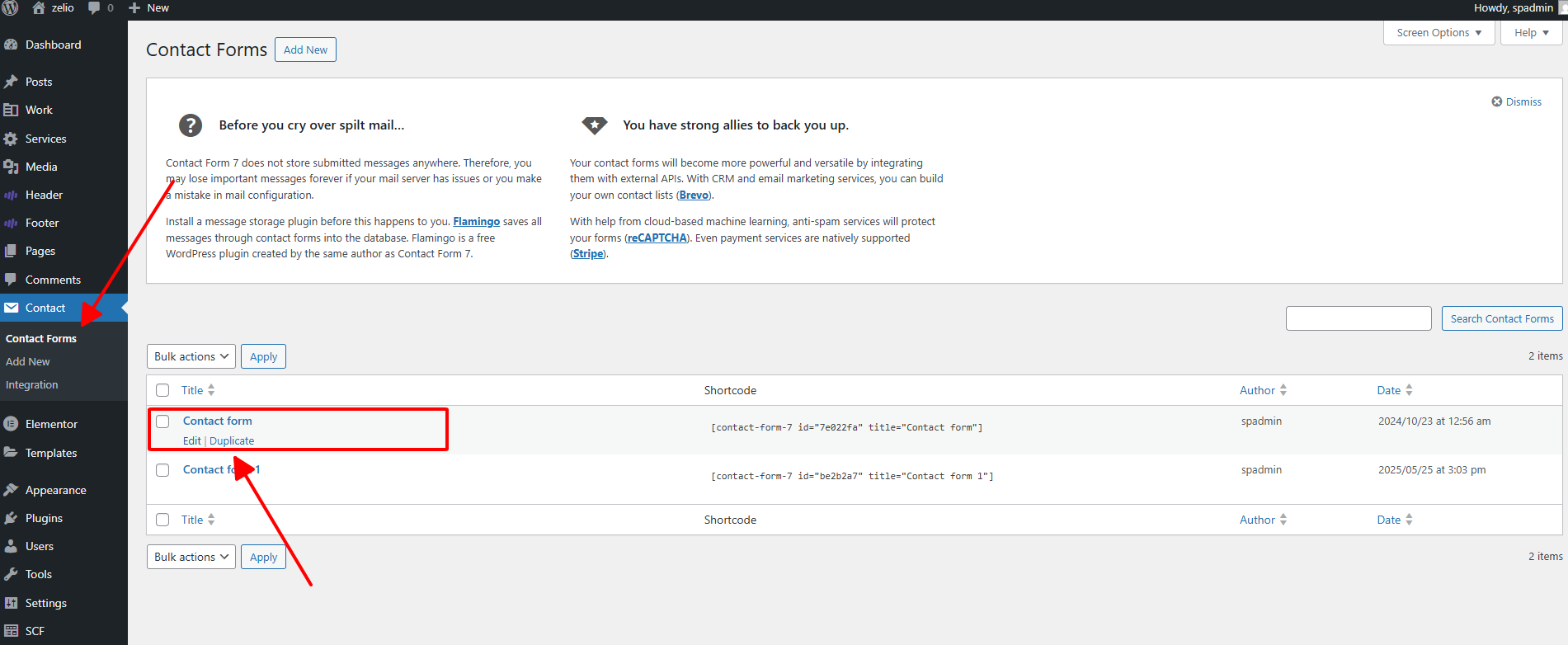Open the Brevo link

pyautogui.click(x=694, y=195)
